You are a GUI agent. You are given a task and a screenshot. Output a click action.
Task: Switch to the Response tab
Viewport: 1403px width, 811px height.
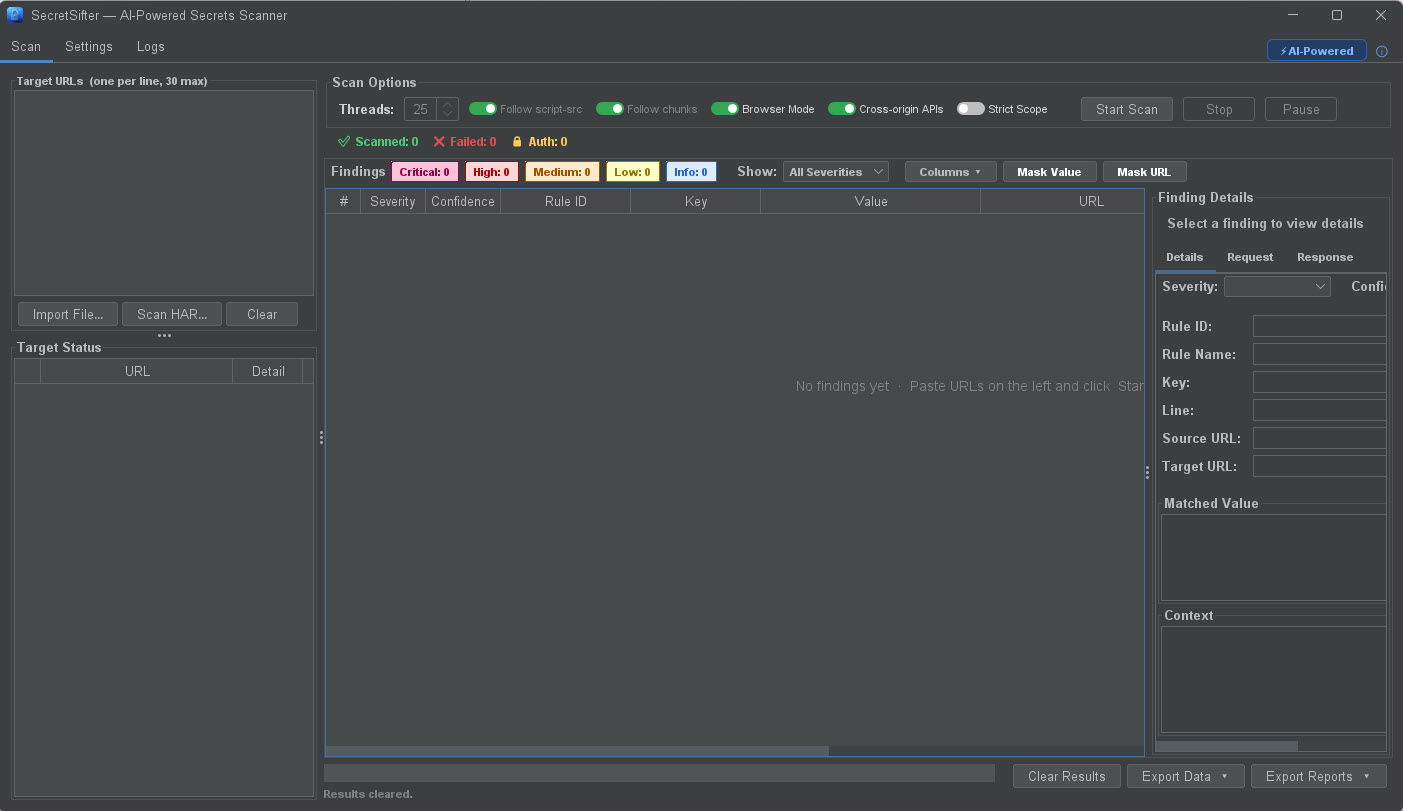pyautogui.click(x=1325, y=257)
